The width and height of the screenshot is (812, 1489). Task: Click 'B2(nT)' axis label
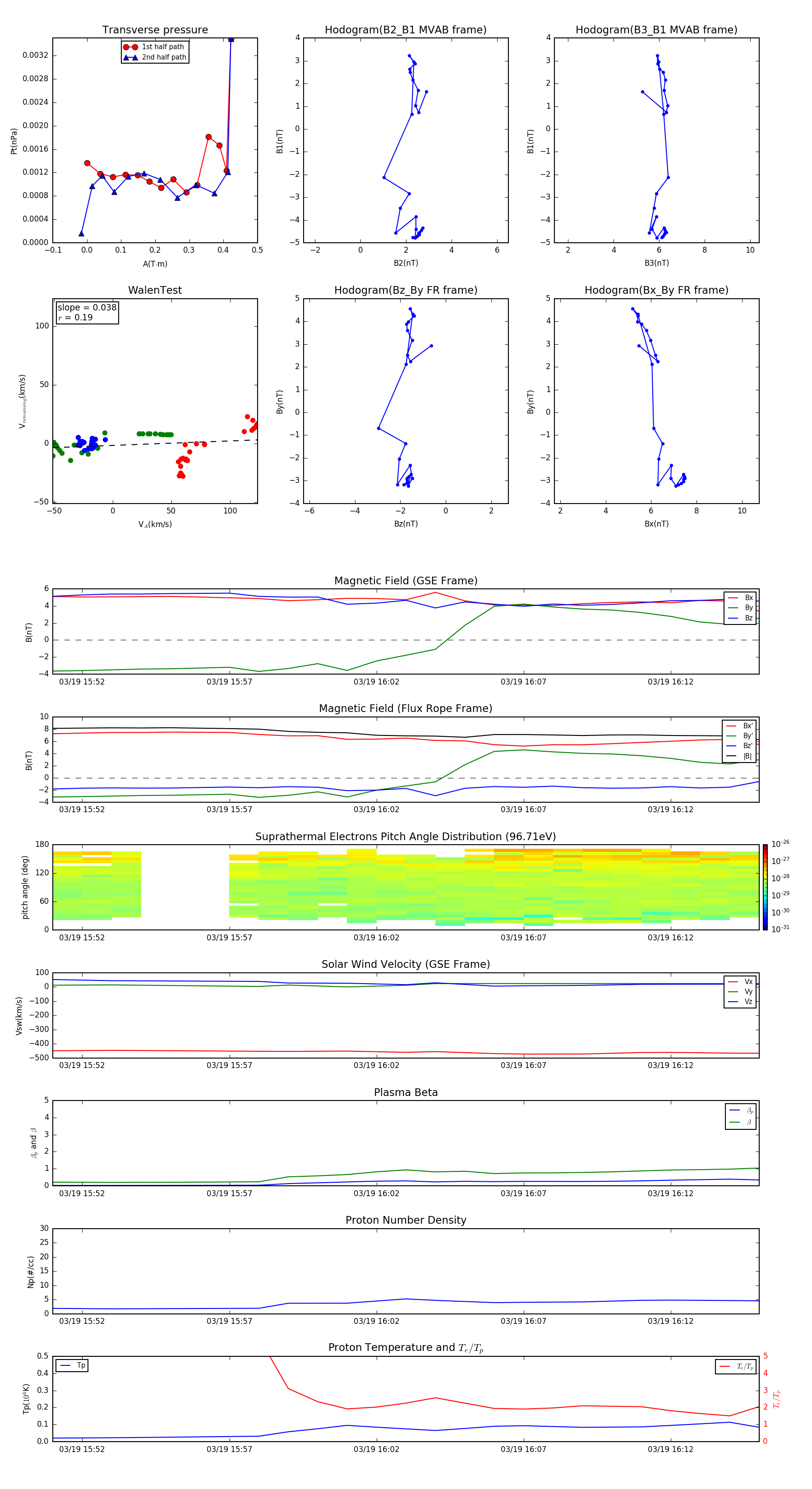(406, 263)
